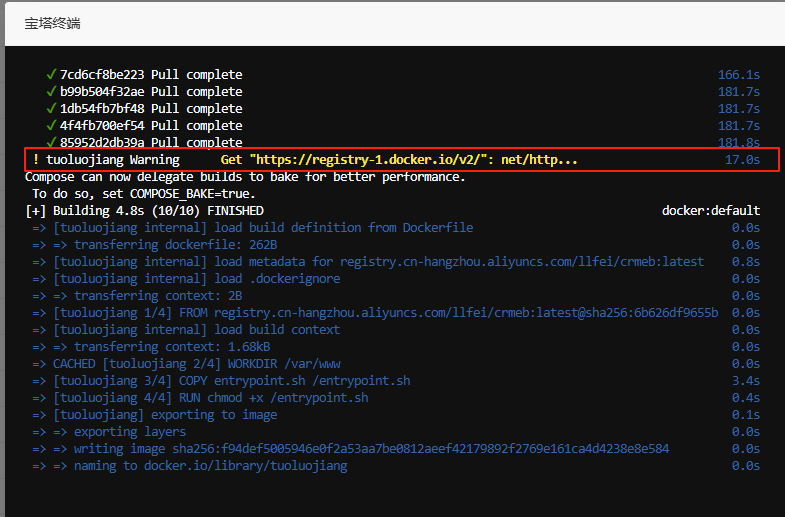Click the 181.8s pull time value
Image resolution: width=785 pixels, height=517 pixels.
tap(738, 143)
